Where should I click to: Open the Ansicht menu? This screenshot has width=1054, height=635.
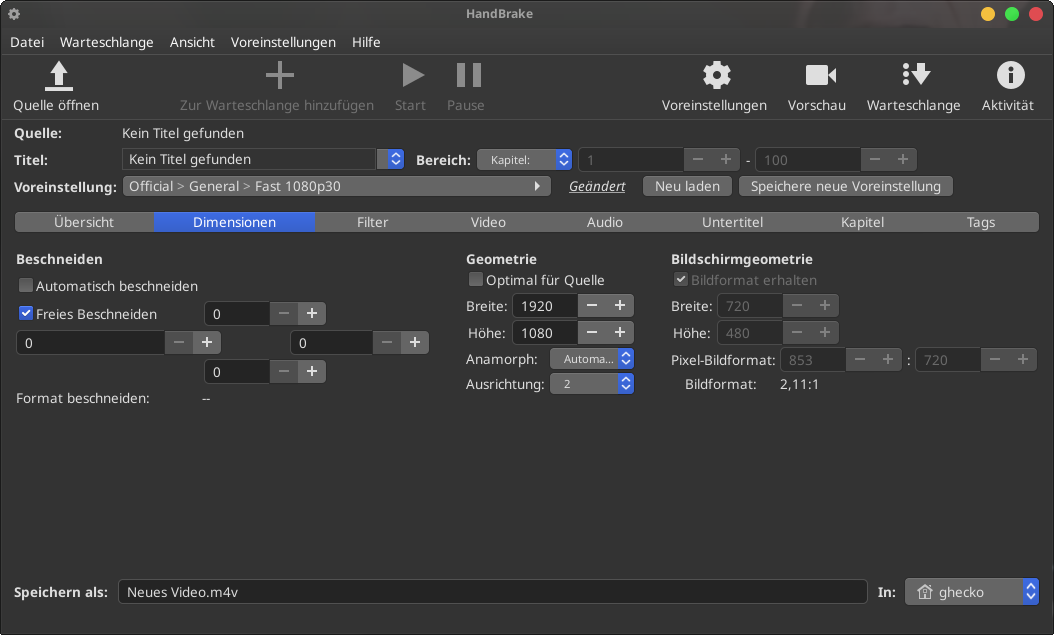(x=192, y=42)
